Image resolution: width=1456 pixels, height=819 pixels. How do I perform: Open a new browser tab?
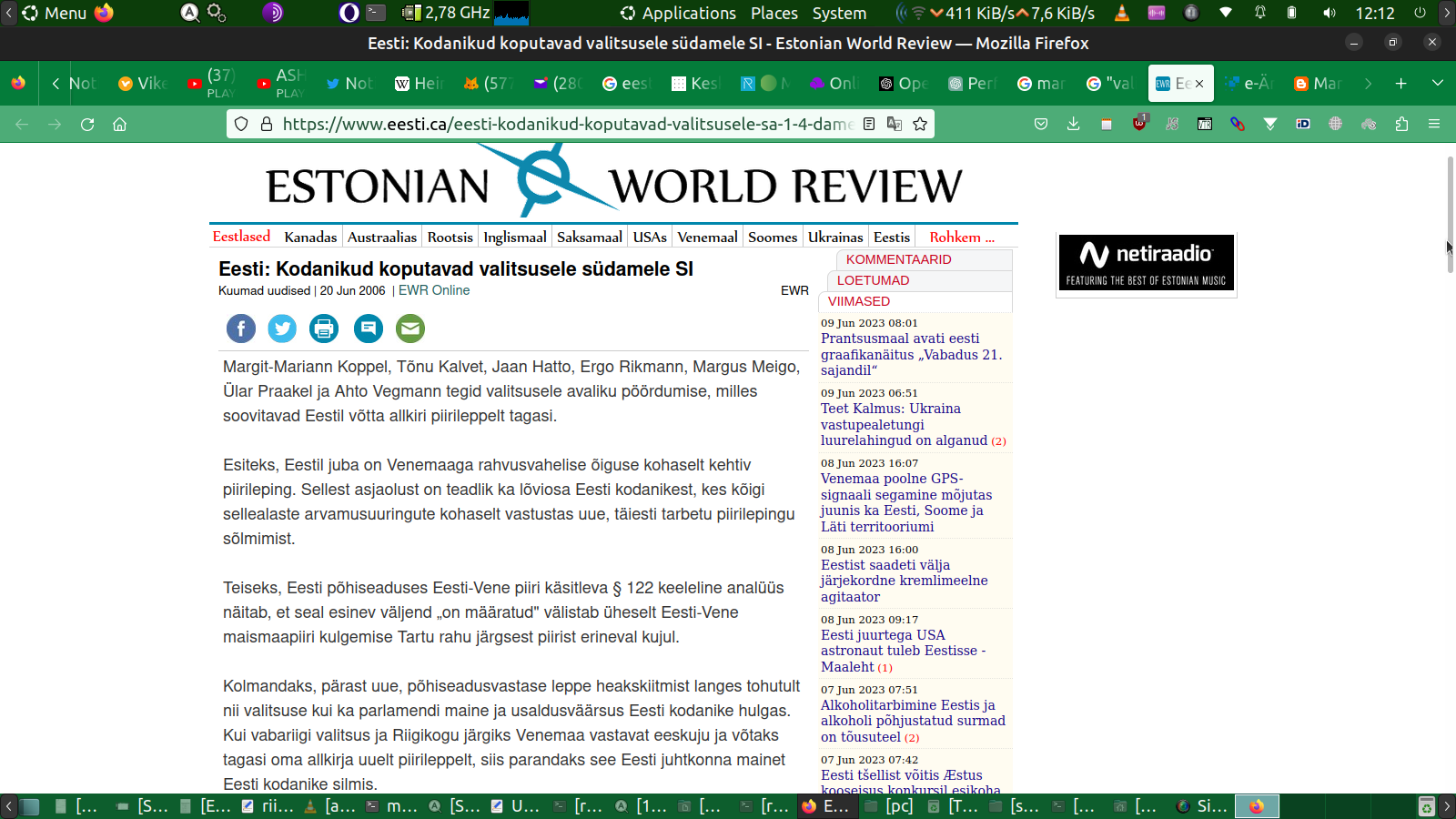[x=1401, y=84]
